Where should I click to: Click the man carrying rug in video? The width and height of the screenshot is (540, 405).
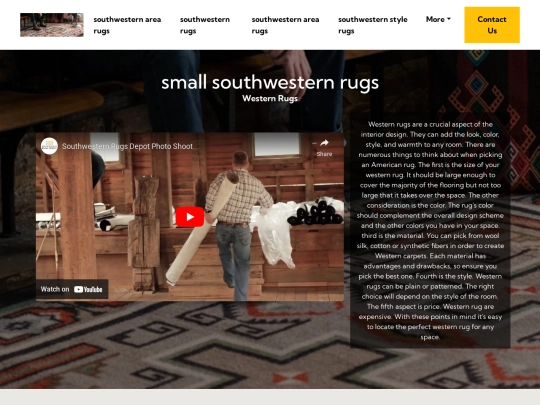238,224
